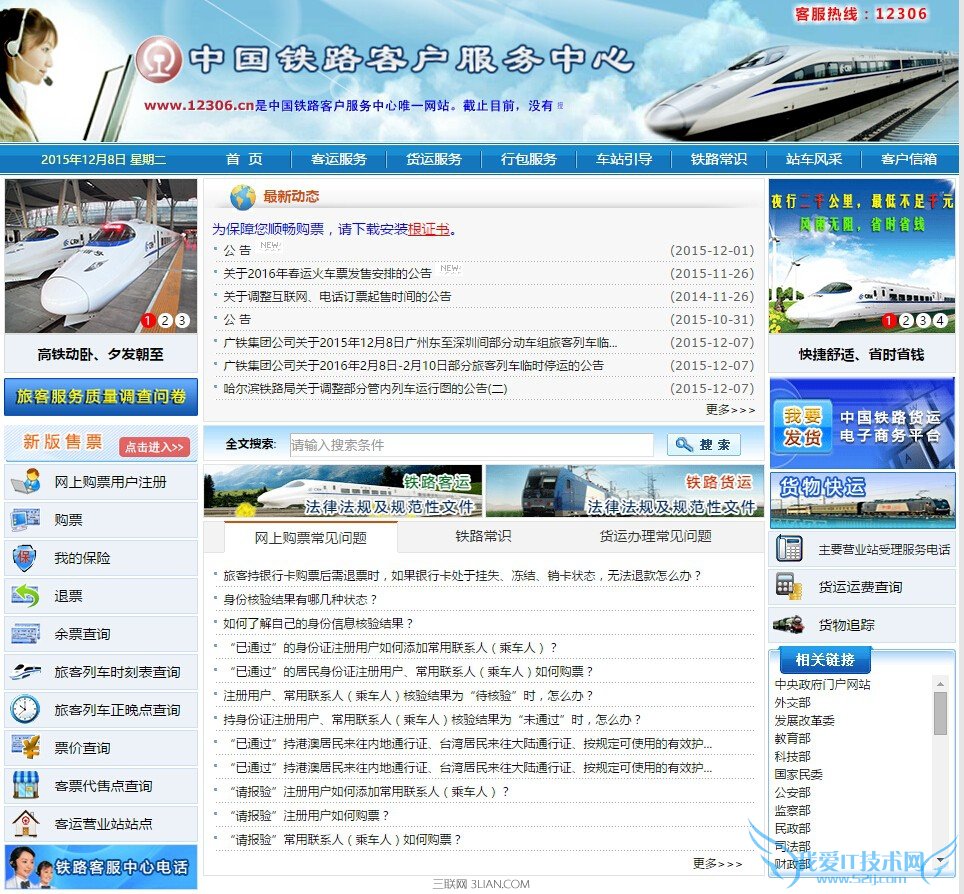Screen dimensions: 964x894
Task: Open the 根证书 download link
Action: (x=429, y=228)
